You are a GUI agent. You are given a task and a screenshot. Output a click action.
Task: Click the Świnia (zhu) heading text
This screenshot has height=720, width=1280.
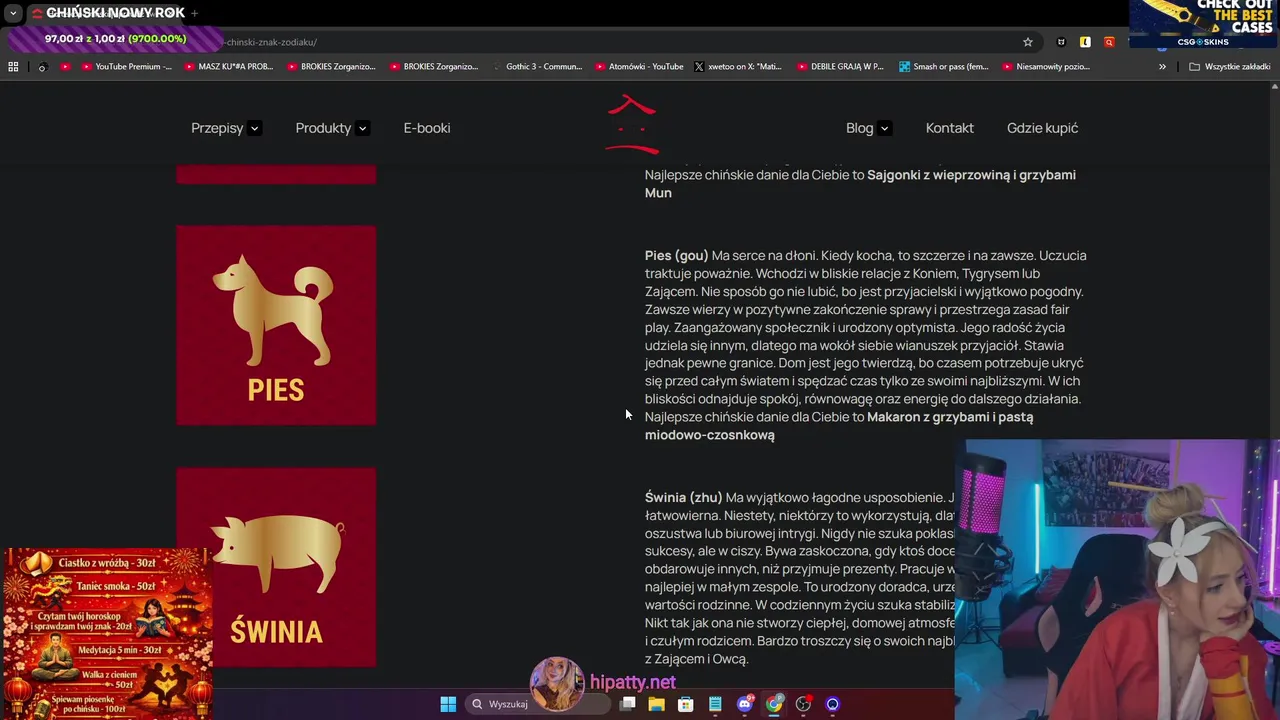click(684, 498)
